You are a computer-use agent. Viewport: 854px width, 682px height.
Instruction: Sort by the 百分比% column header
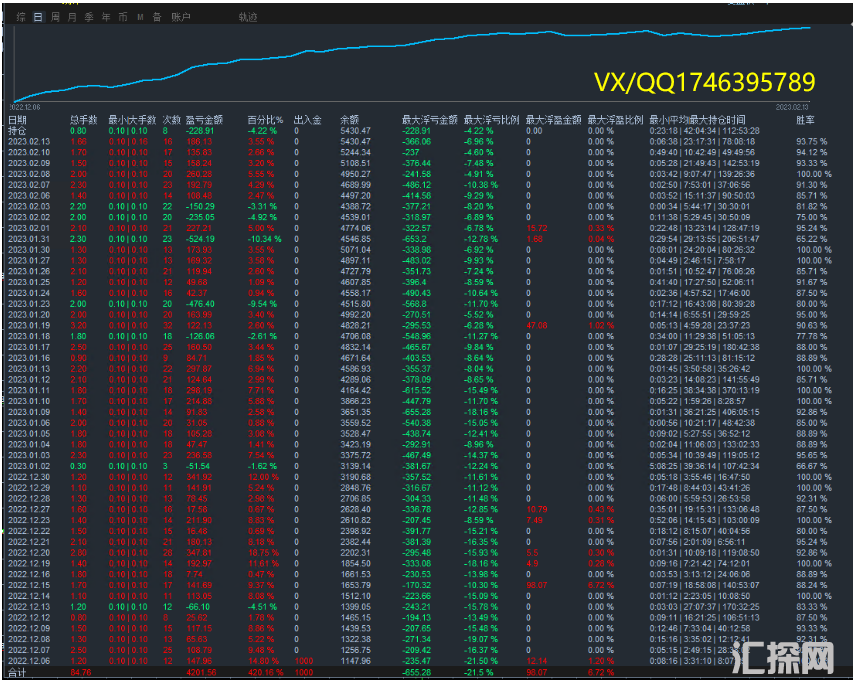tap(265, 119)
